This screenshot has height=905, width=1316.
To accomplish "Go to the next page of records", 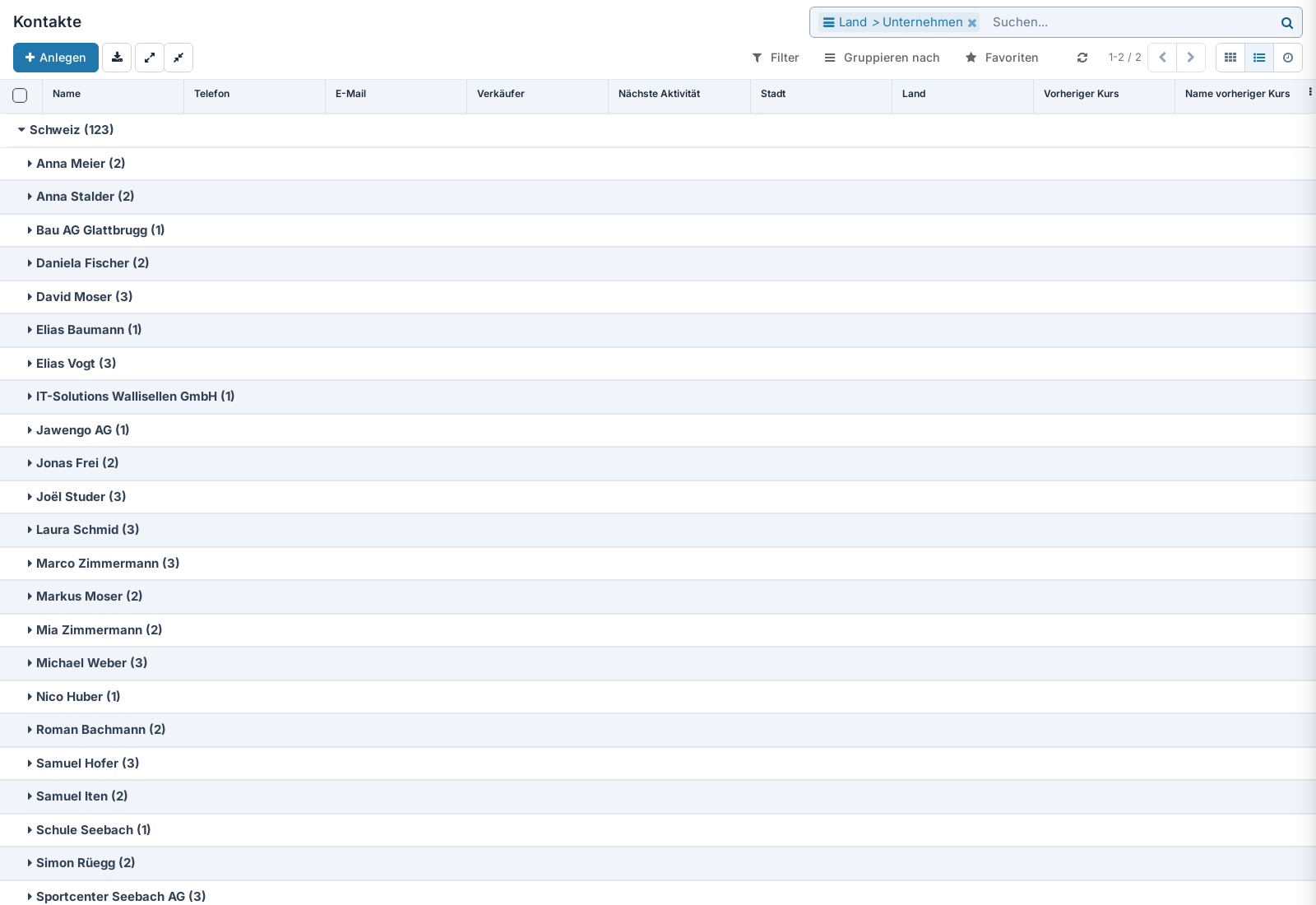I will point(1191,58).
